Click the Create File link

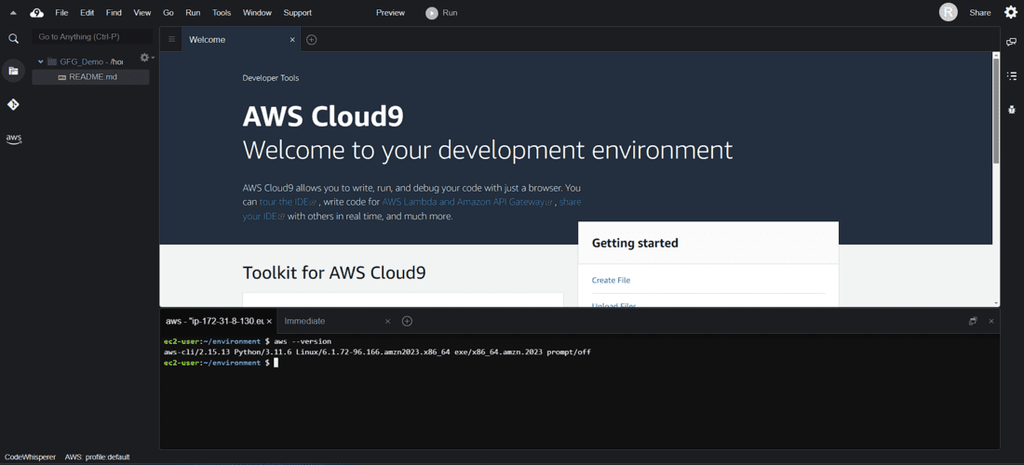[611, 280]
